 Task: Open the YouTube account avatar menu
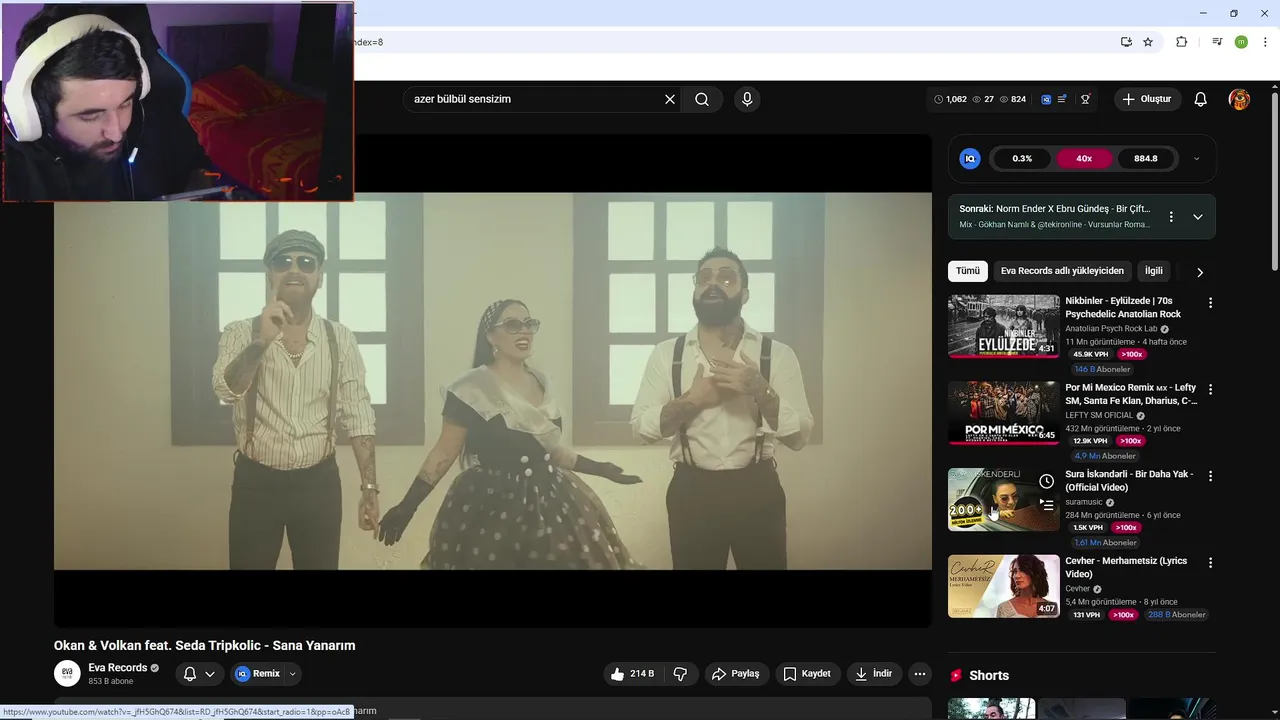pyautogui.click(x=1239, y=99)
